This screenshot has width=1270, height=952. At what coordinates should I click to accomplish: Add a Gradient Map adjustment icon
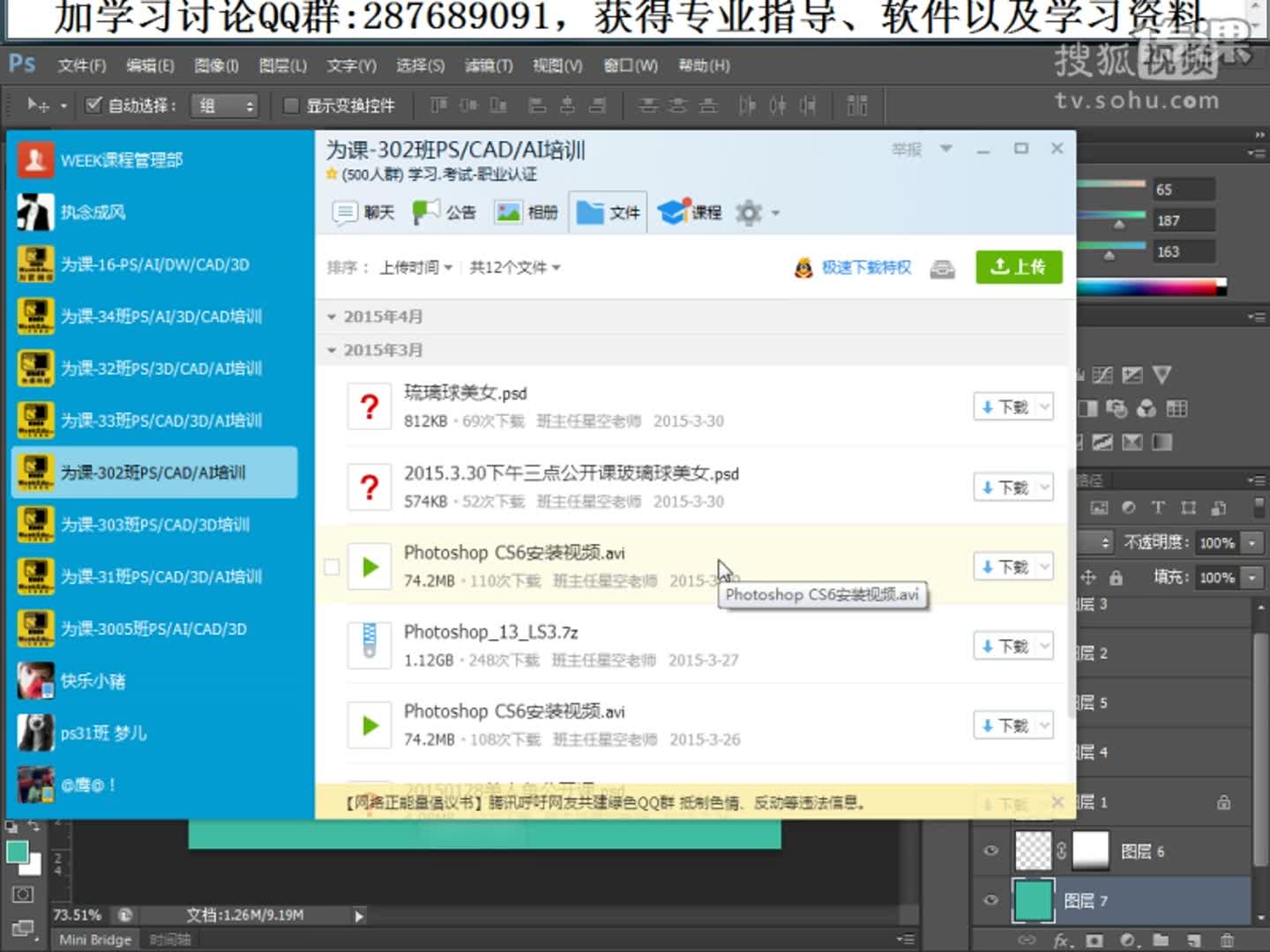(1162, 443)
